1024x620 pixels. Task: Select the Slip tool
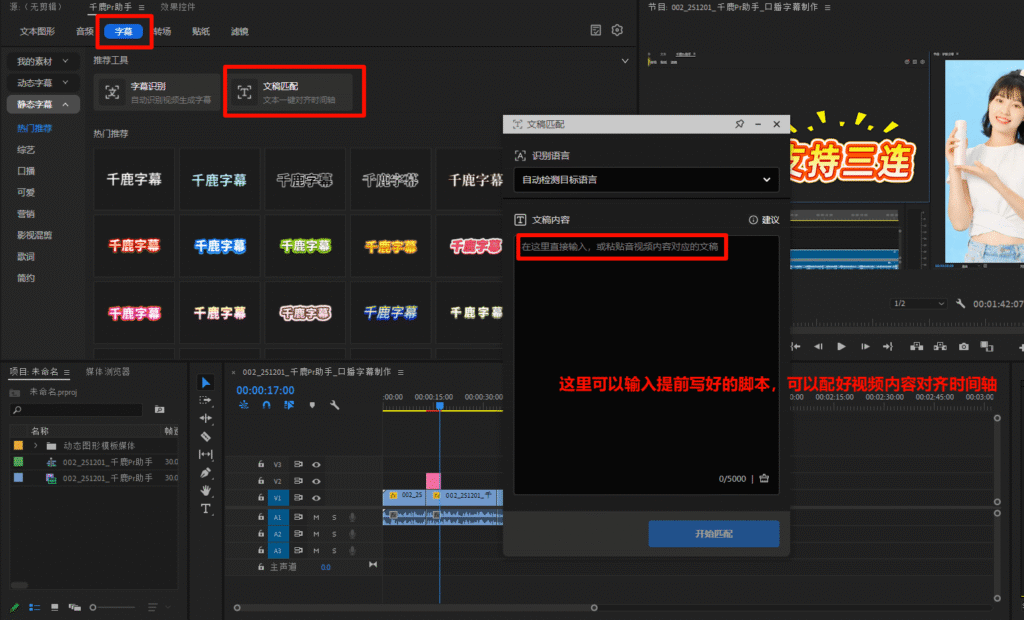pos(206,454)
